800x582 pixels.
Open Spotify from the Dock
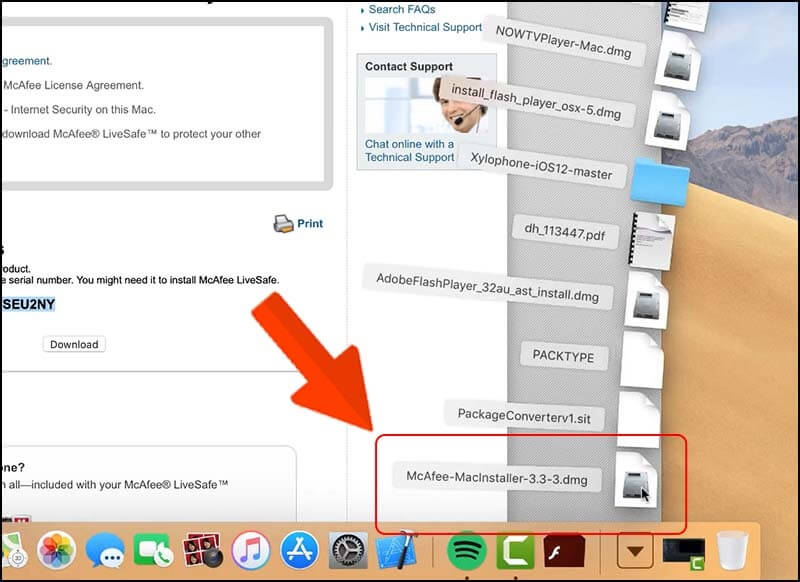[468, 551]
